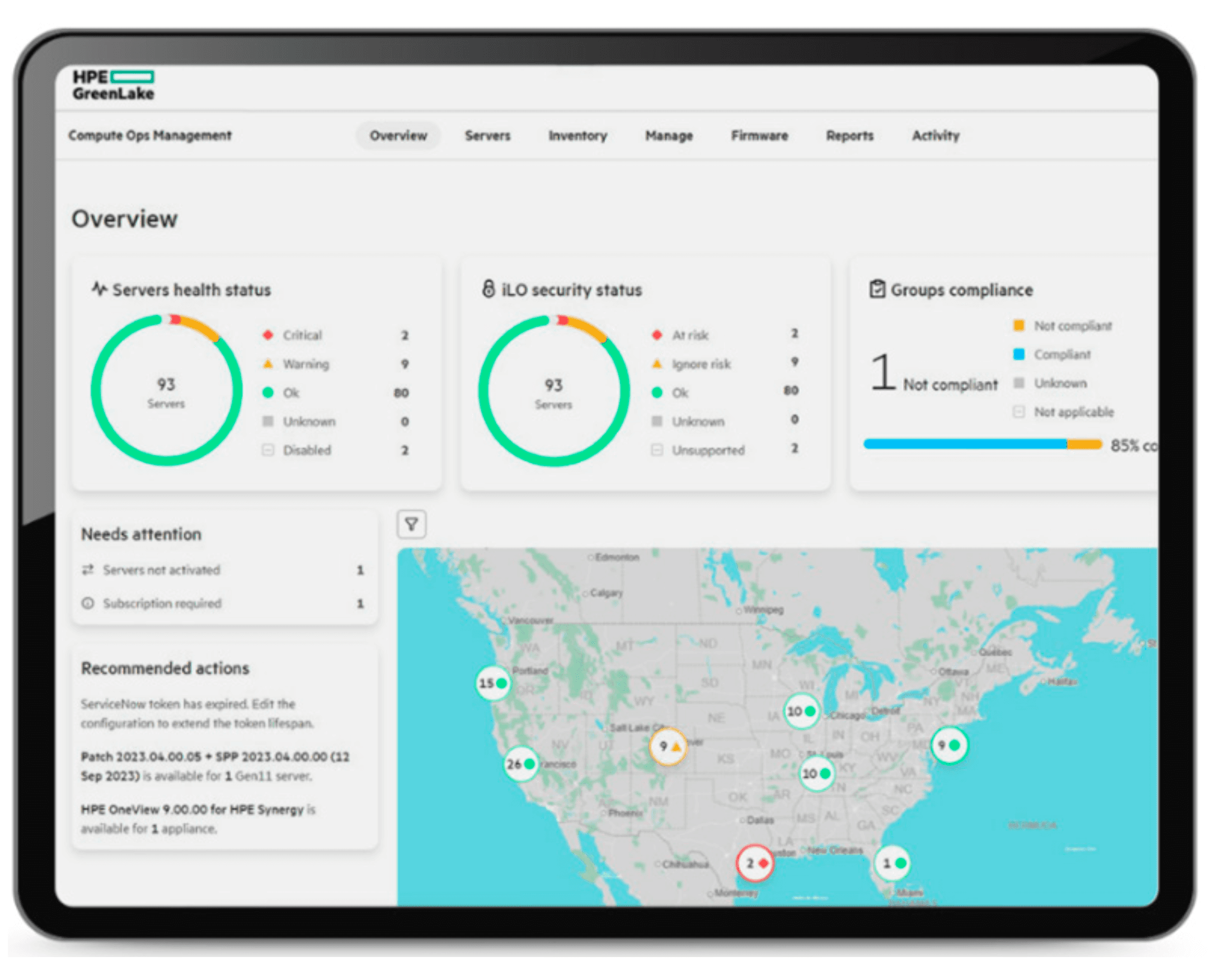Open the map filter button
This screenshot has height=980, width=1212.
[411, 525]
